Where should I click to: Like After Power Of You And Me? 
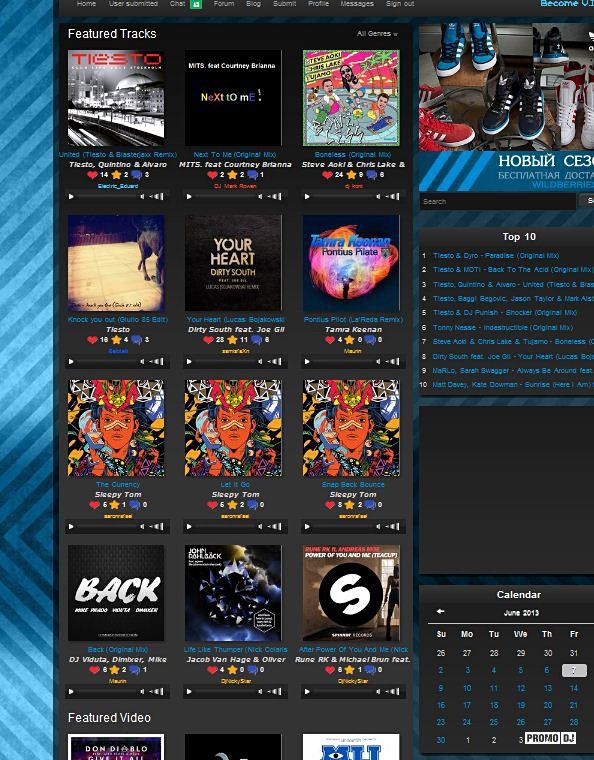[330, 670]
